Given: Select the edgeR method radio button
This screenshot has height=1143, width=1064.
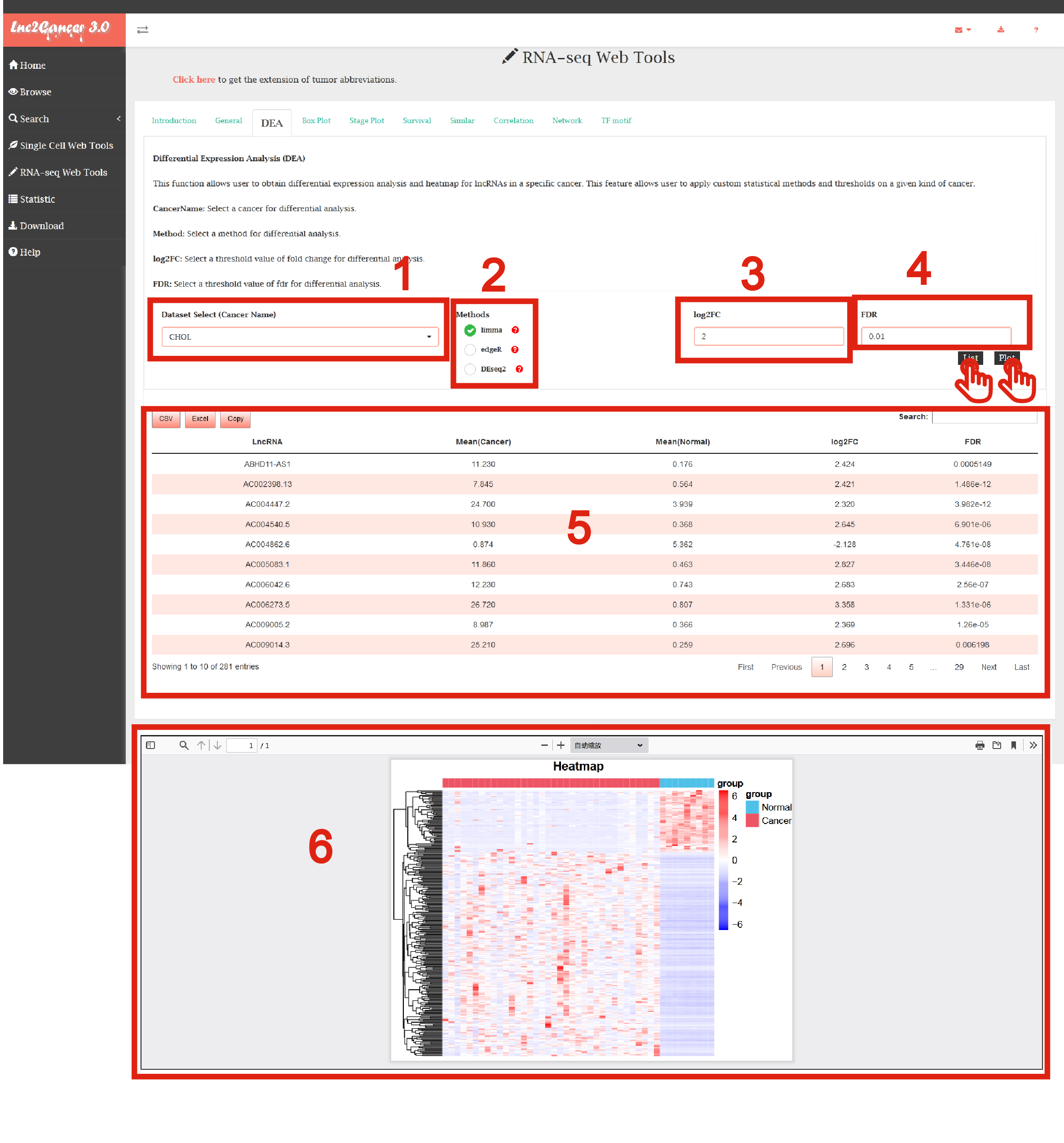Looking at the screenshot, I should tap(470, 350).
